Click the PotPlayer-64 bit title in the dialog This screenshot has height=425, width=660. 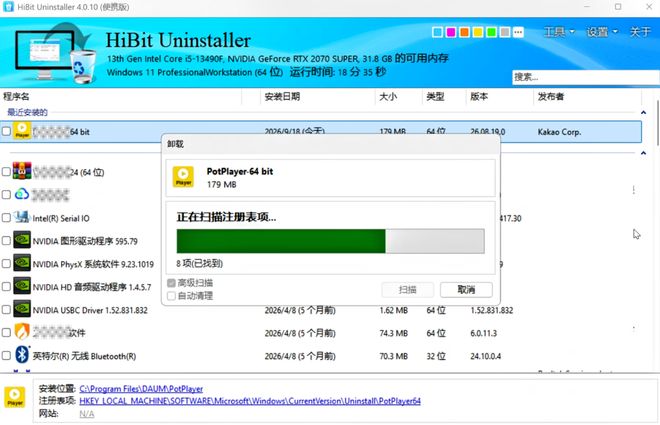pyautogui.click(x=240, y=171)
